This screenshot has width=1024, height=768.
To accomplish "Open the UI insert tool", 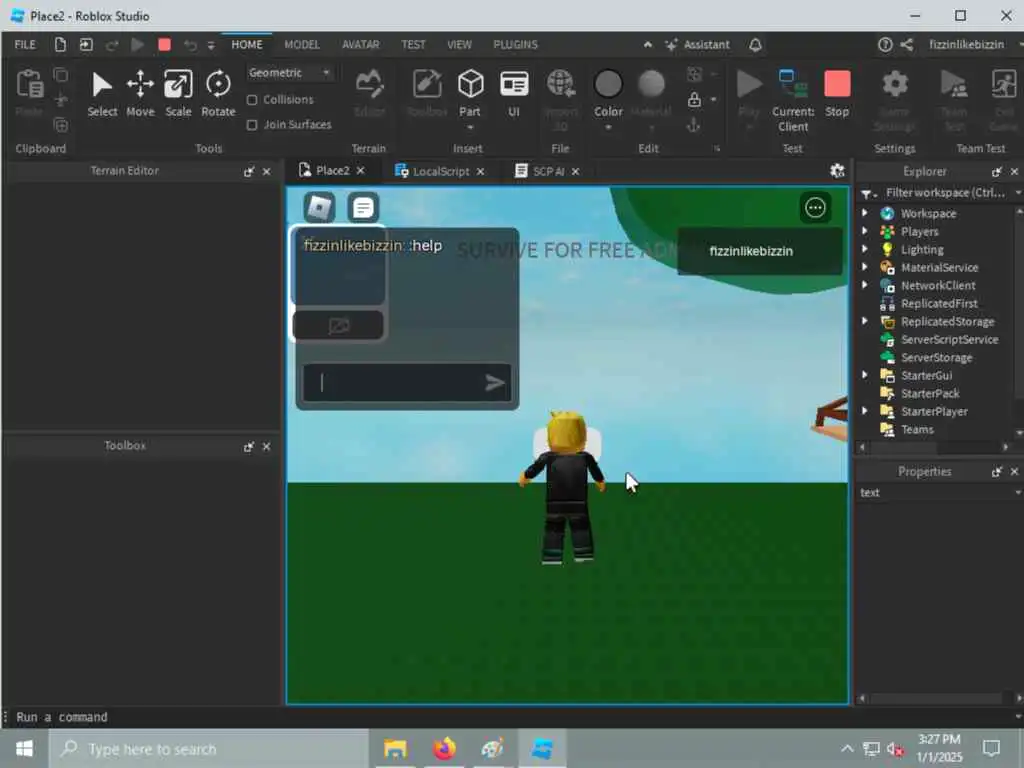I will 514,94.
